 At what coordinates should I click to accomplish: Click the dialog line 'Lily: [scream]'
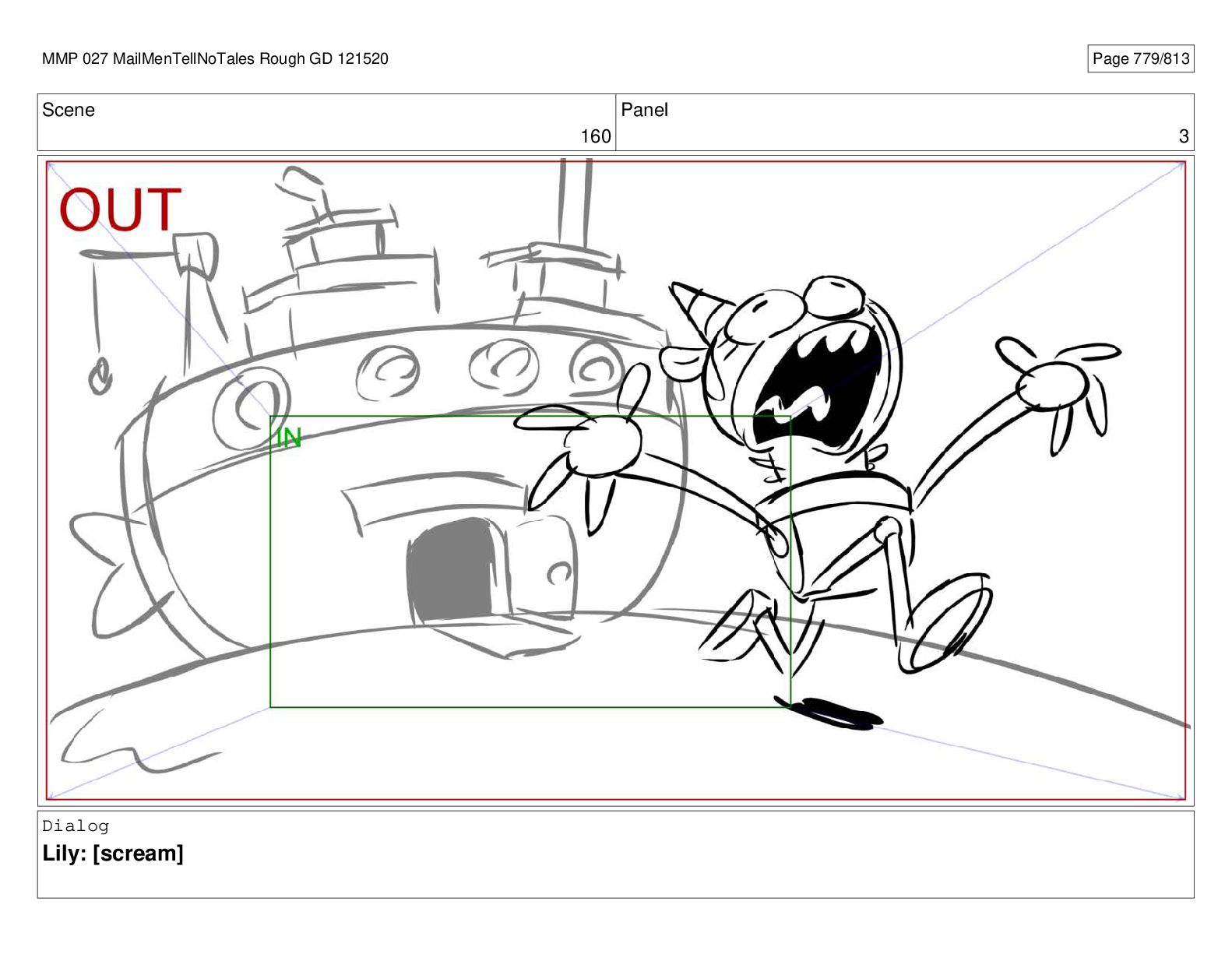[x=113, y=854]
